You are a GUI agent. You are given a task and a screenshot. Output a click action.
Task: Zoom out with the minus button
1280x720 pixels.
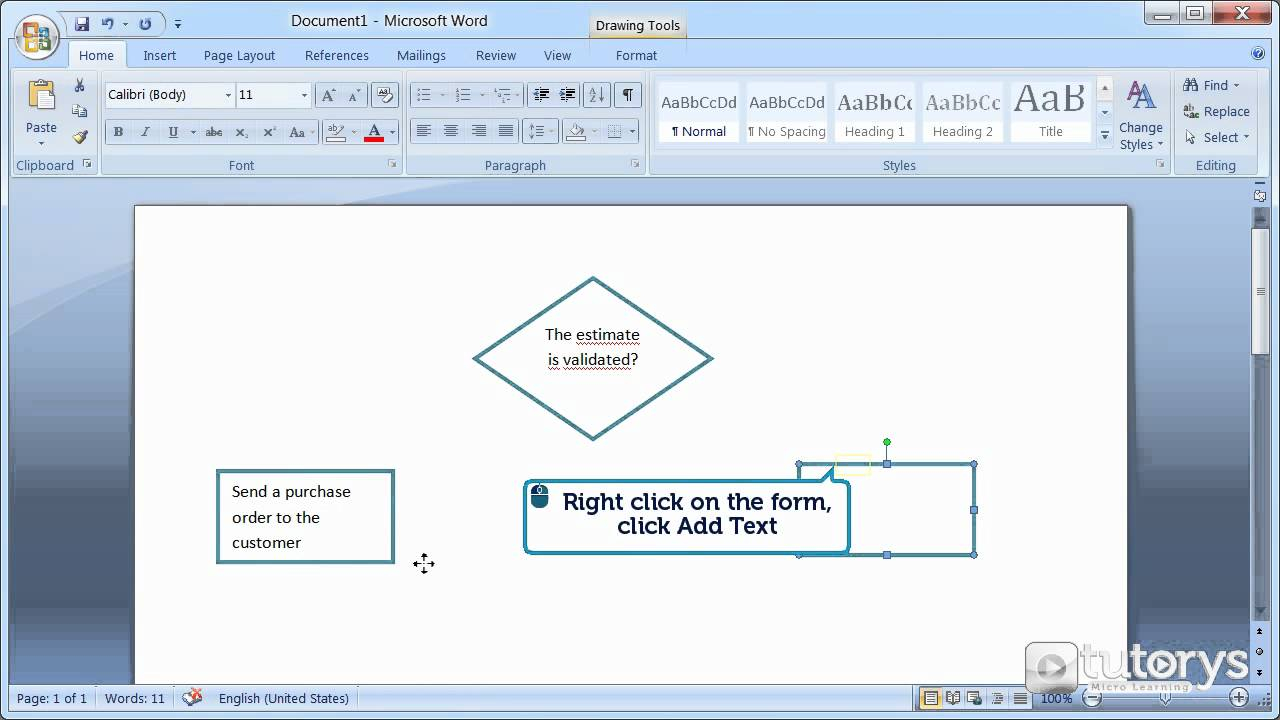[1091, 698]
